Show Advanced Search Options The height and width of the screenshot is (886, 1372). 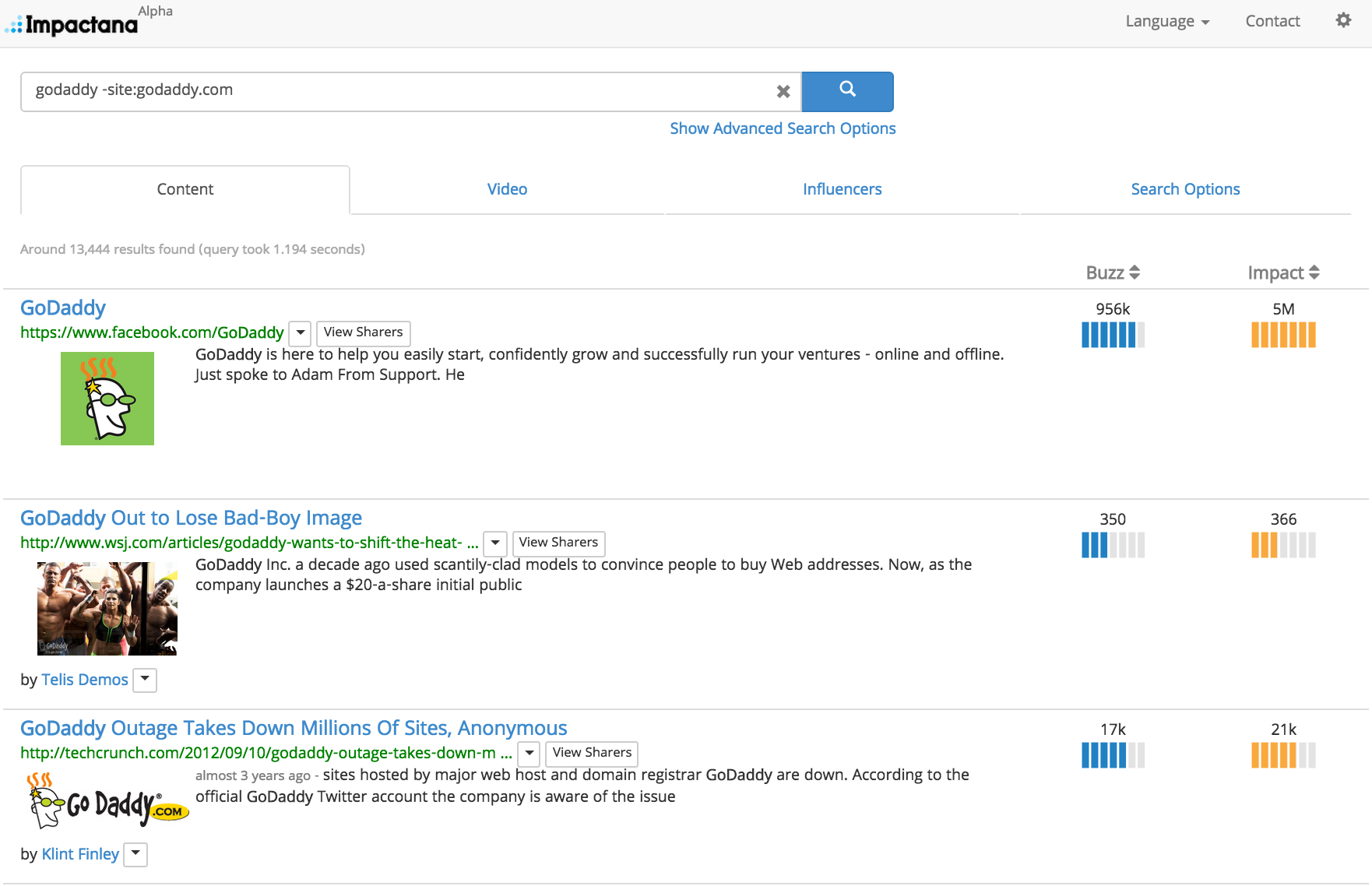[783, 128]
